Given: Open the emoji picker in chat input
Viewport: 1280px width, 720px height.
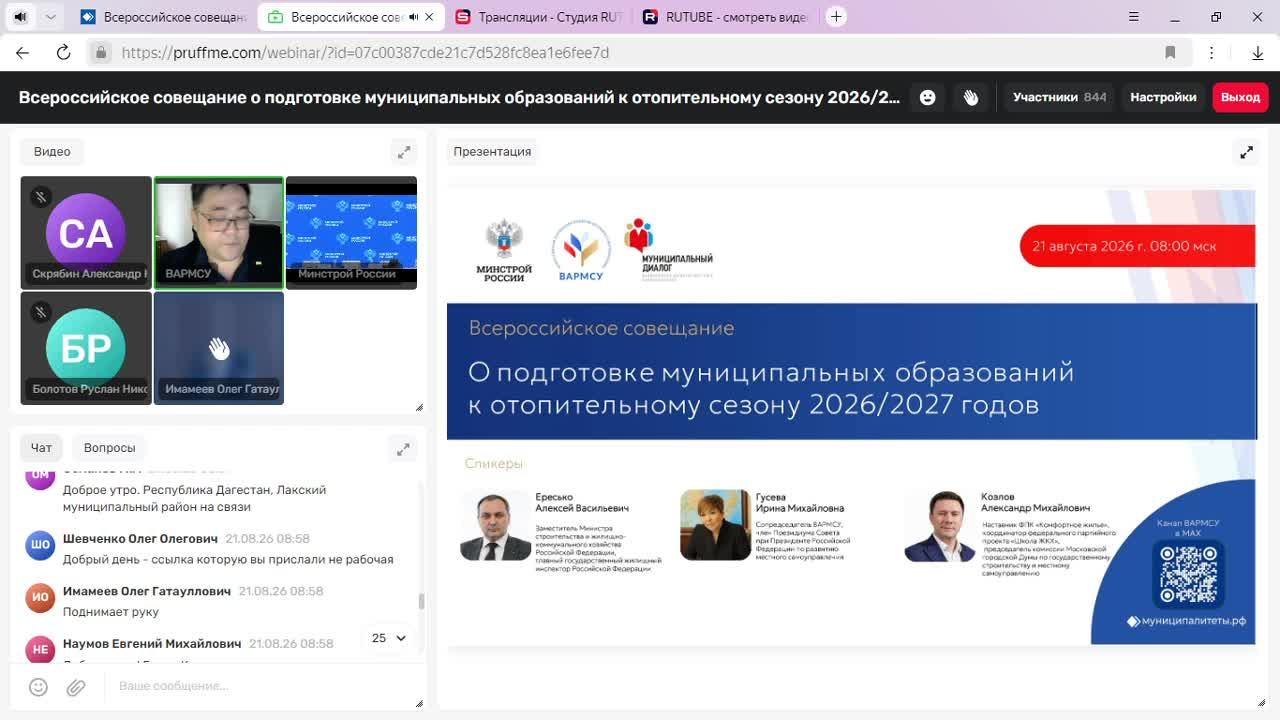Looking at the screenshot, I should coord(38,687).
